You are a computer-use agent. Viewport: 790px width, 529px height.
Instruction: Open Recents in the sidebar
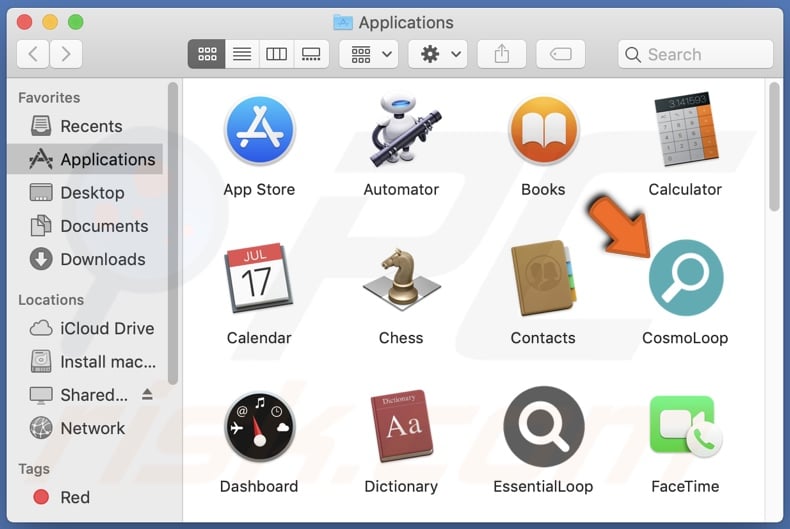[x=85, y=126]
